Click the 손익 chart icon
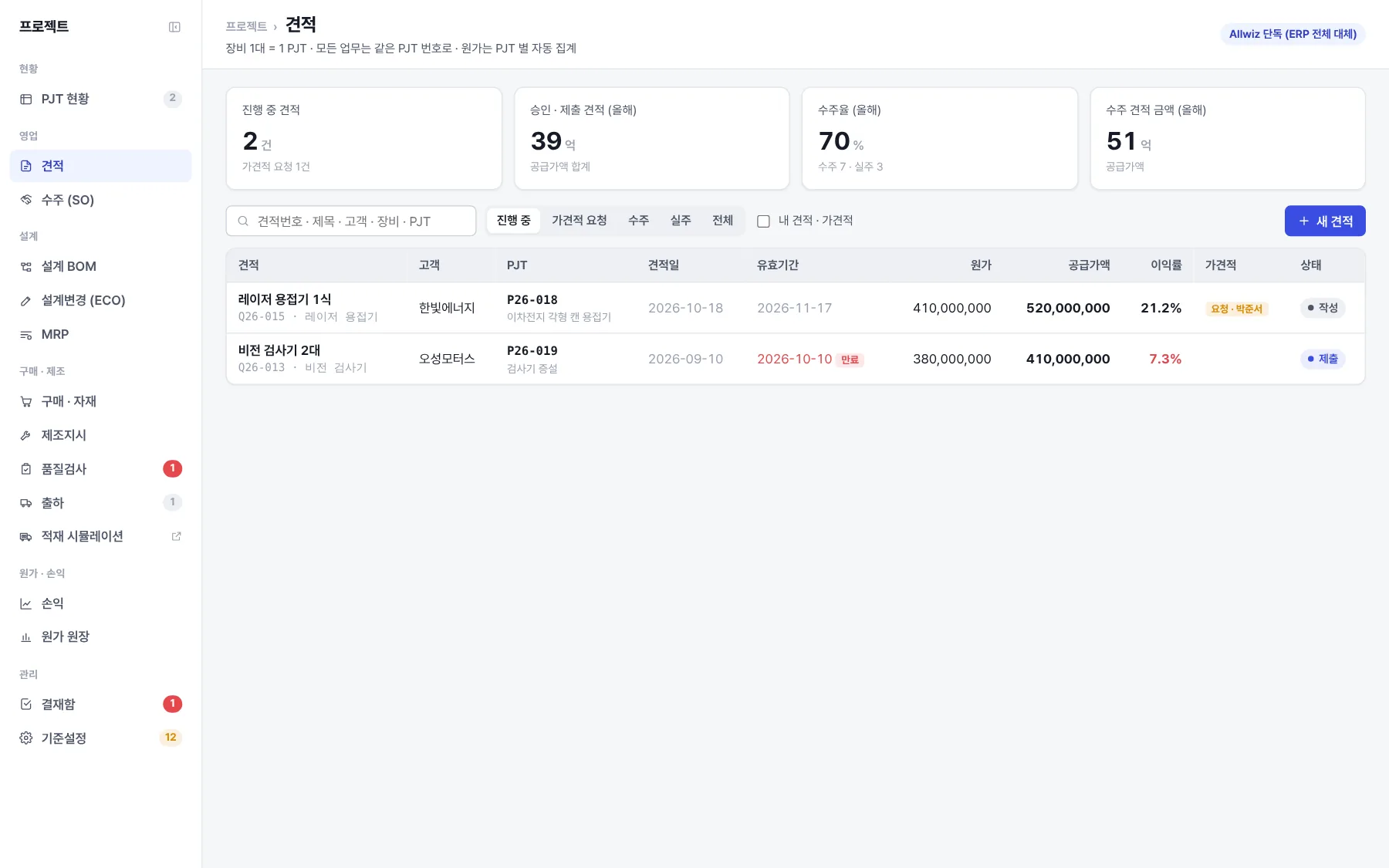 click(x=25, y=603)
